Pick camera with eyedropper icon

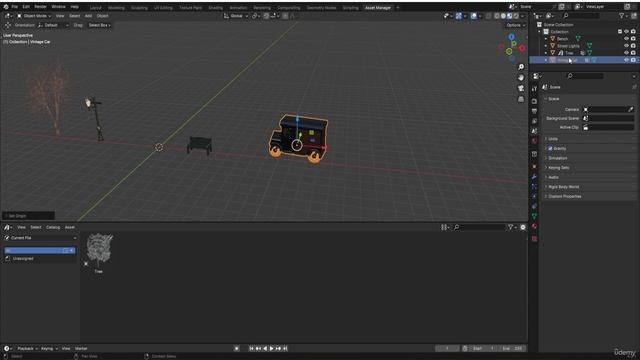pos(631,109)
